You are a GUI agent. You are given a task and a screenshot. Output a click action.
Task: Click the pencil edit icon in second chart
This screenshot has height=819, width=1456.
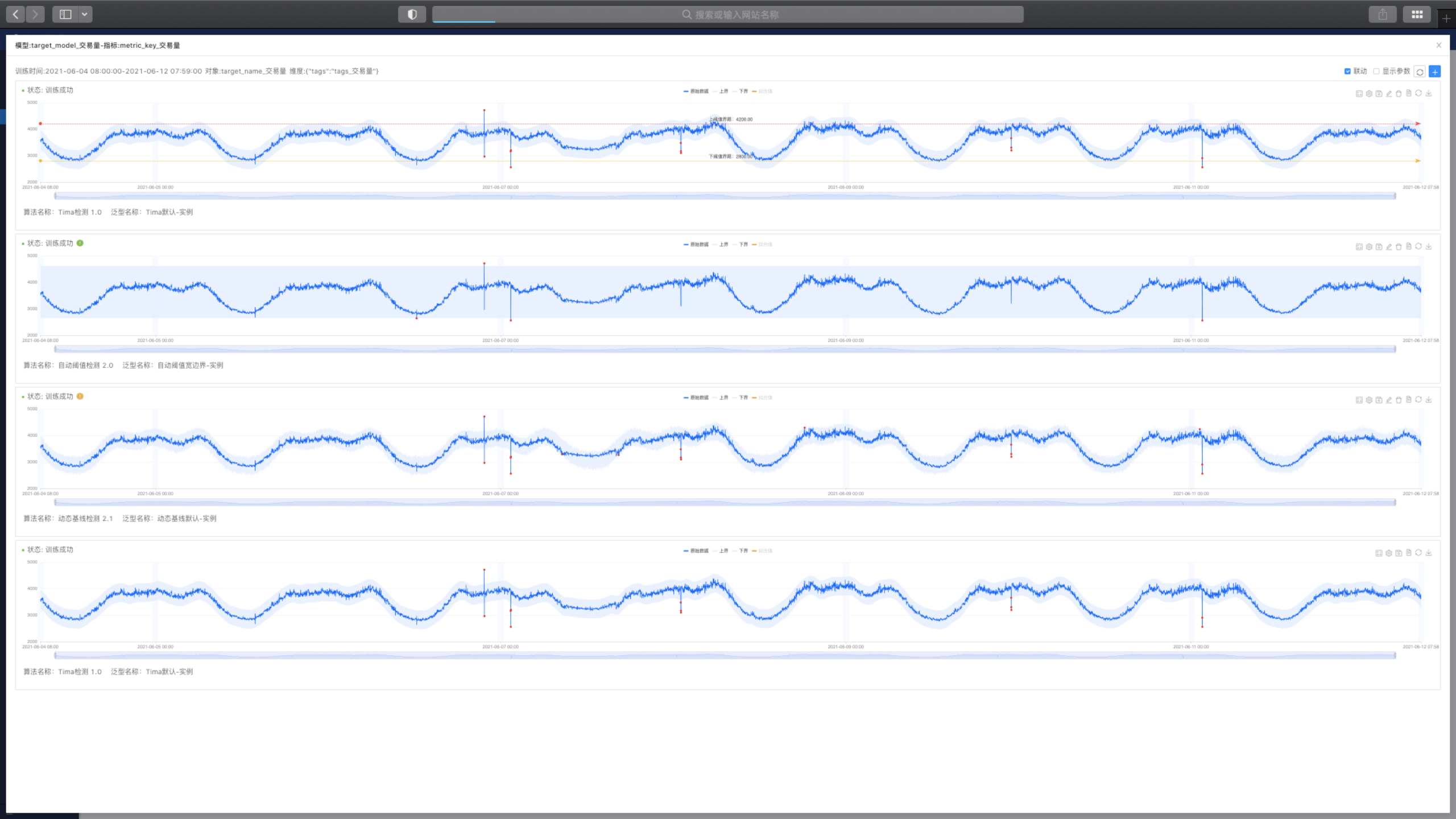click(1389, 247)
